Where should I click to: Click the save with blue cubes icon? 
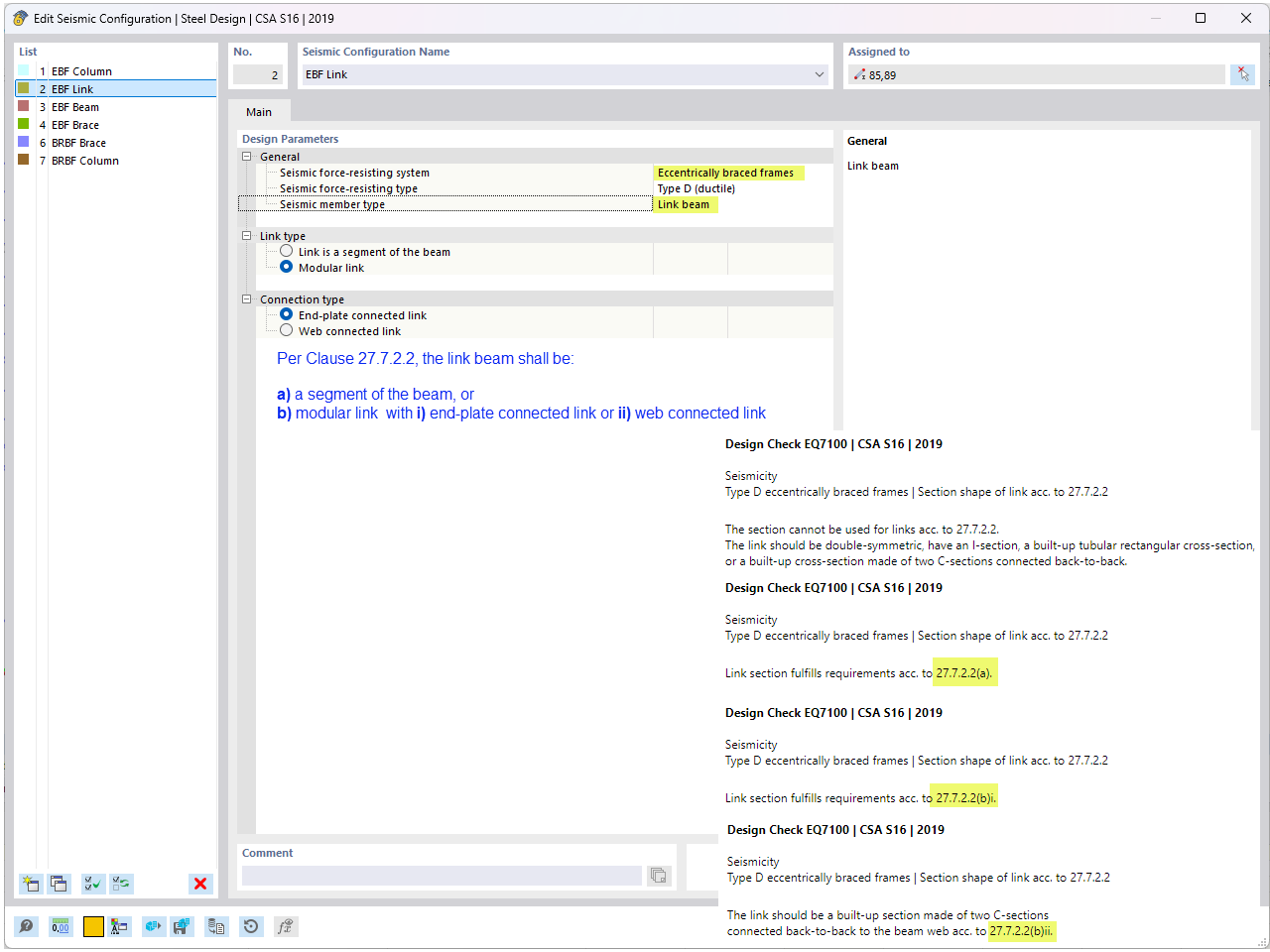click(x=181, y=926)
